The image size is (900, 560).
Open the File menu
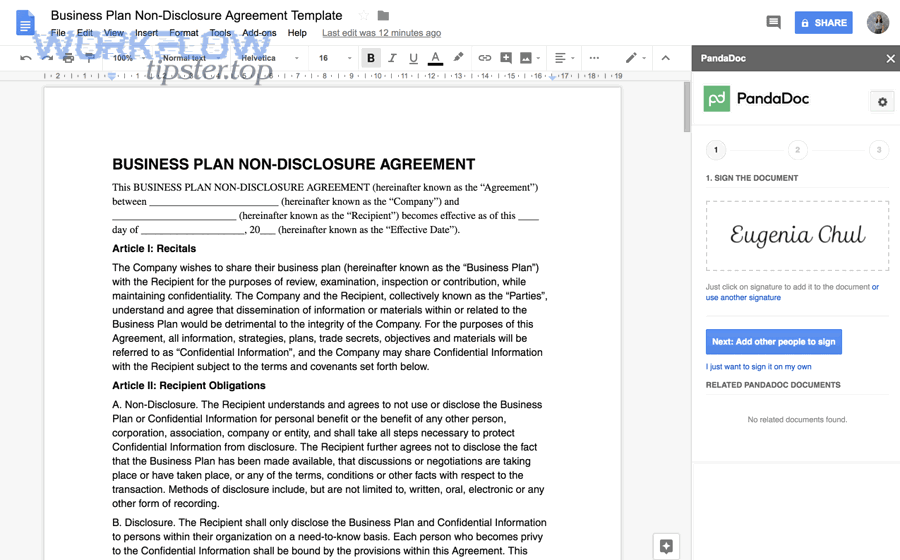(58, 33)
